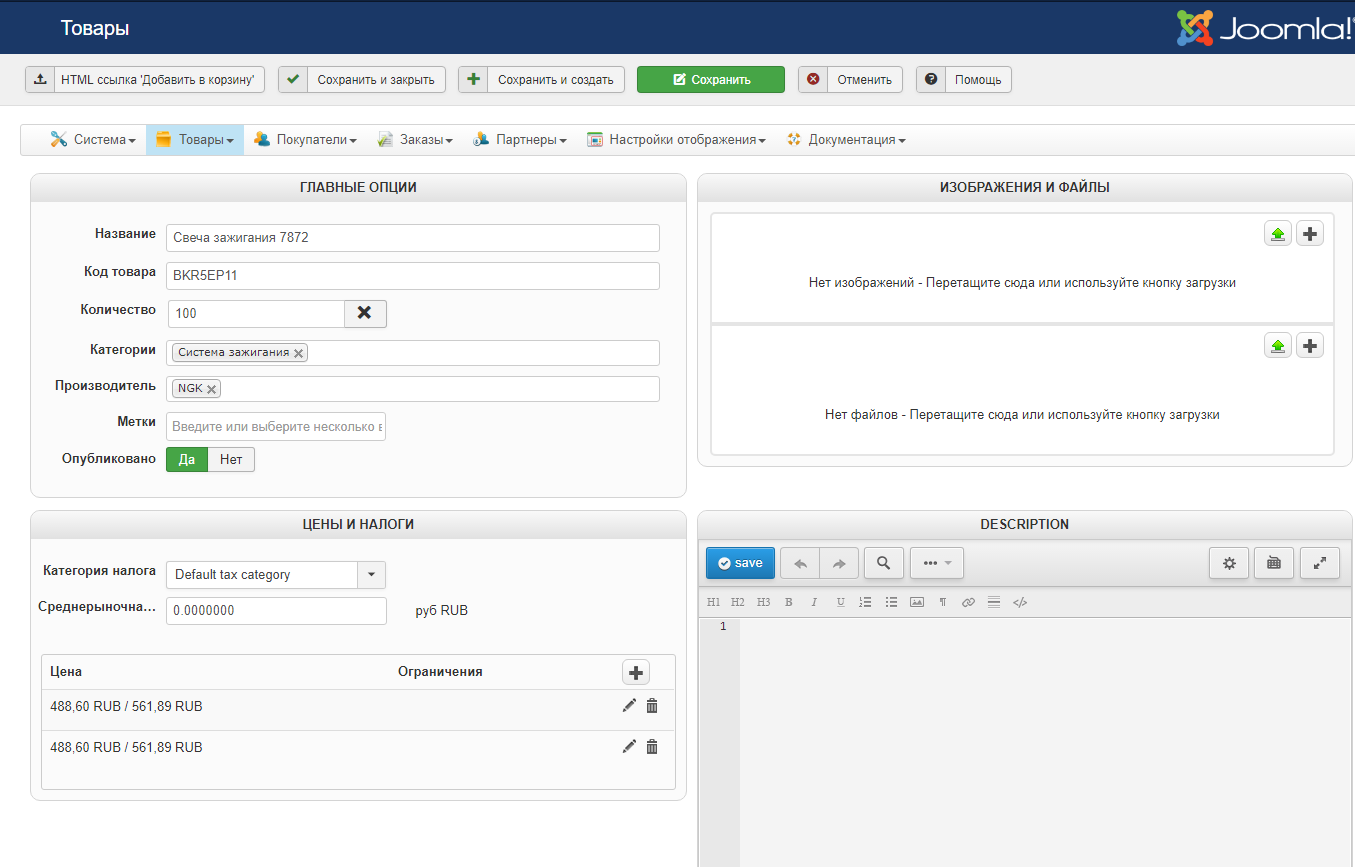
Task: Click the green Сохранить button
Action: click(711, 80)
